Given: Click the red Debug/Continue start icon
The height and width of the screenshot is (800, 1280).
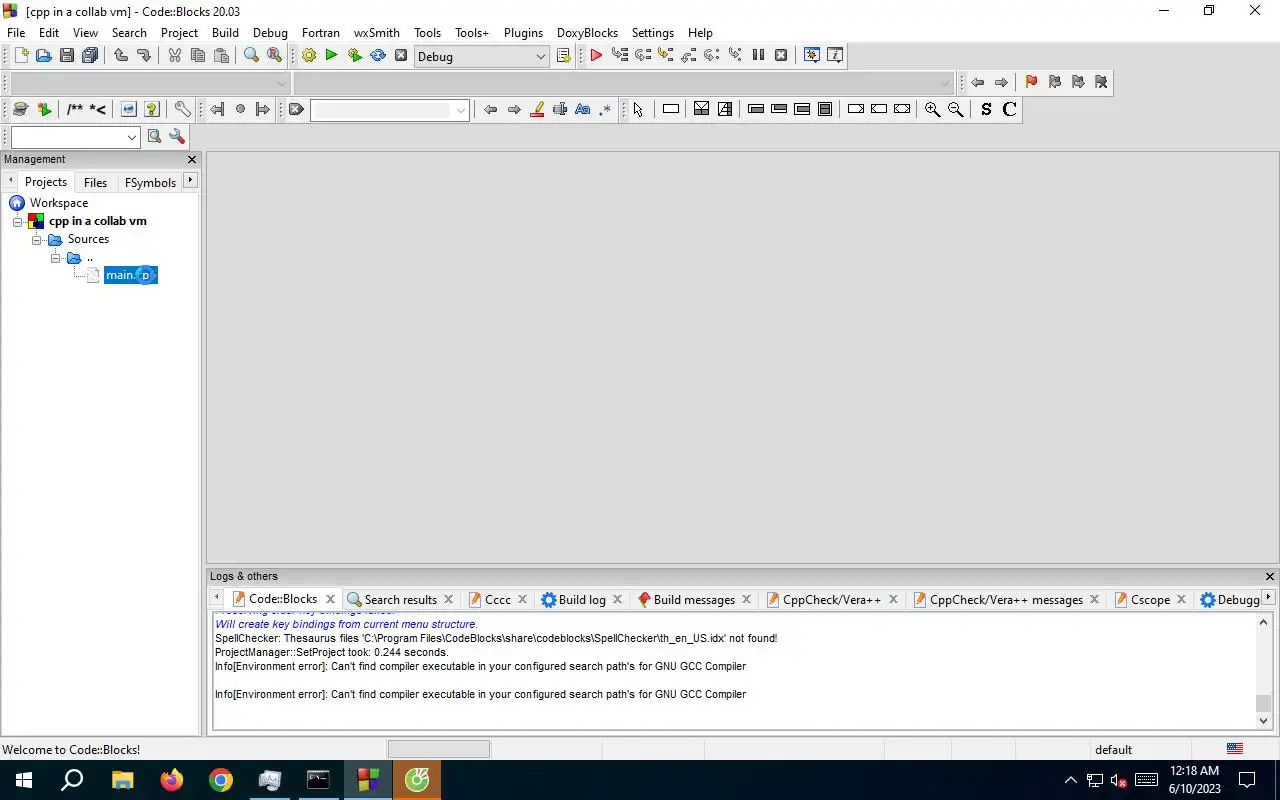Looking at the screenshot, I should tap(596, 56).
